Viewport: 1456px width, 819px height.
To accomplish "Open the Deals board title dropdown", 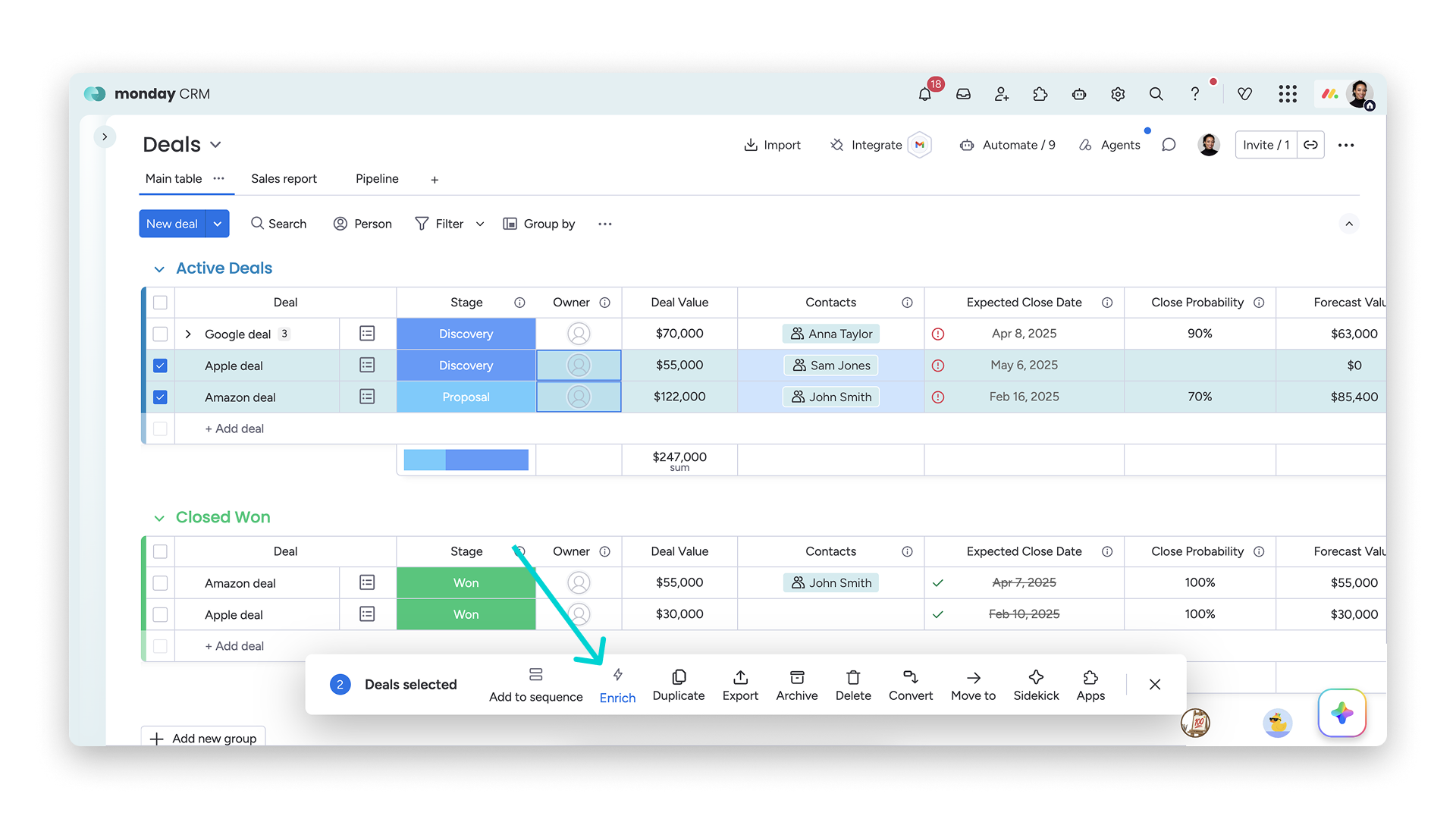I will (x=215, y=145).
